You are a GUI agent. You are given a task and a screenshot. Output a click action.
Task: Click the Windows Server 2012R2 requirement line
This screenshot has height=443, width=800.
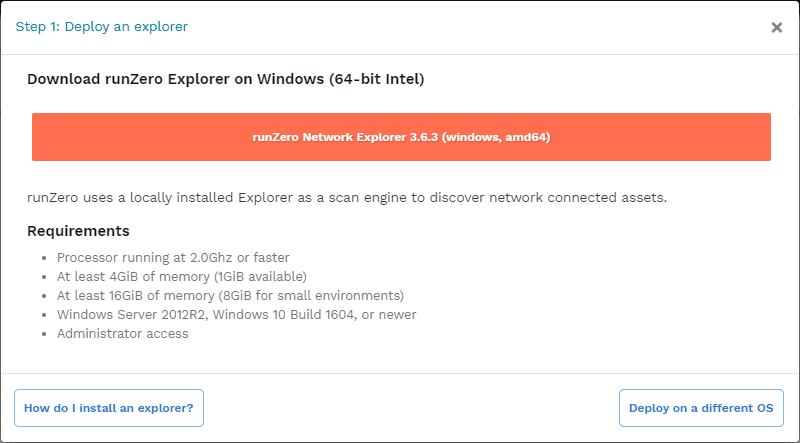237,315
